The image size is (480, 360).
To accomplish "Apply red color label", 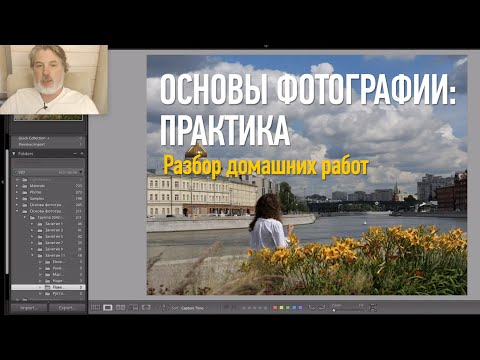I will point(275,308).
